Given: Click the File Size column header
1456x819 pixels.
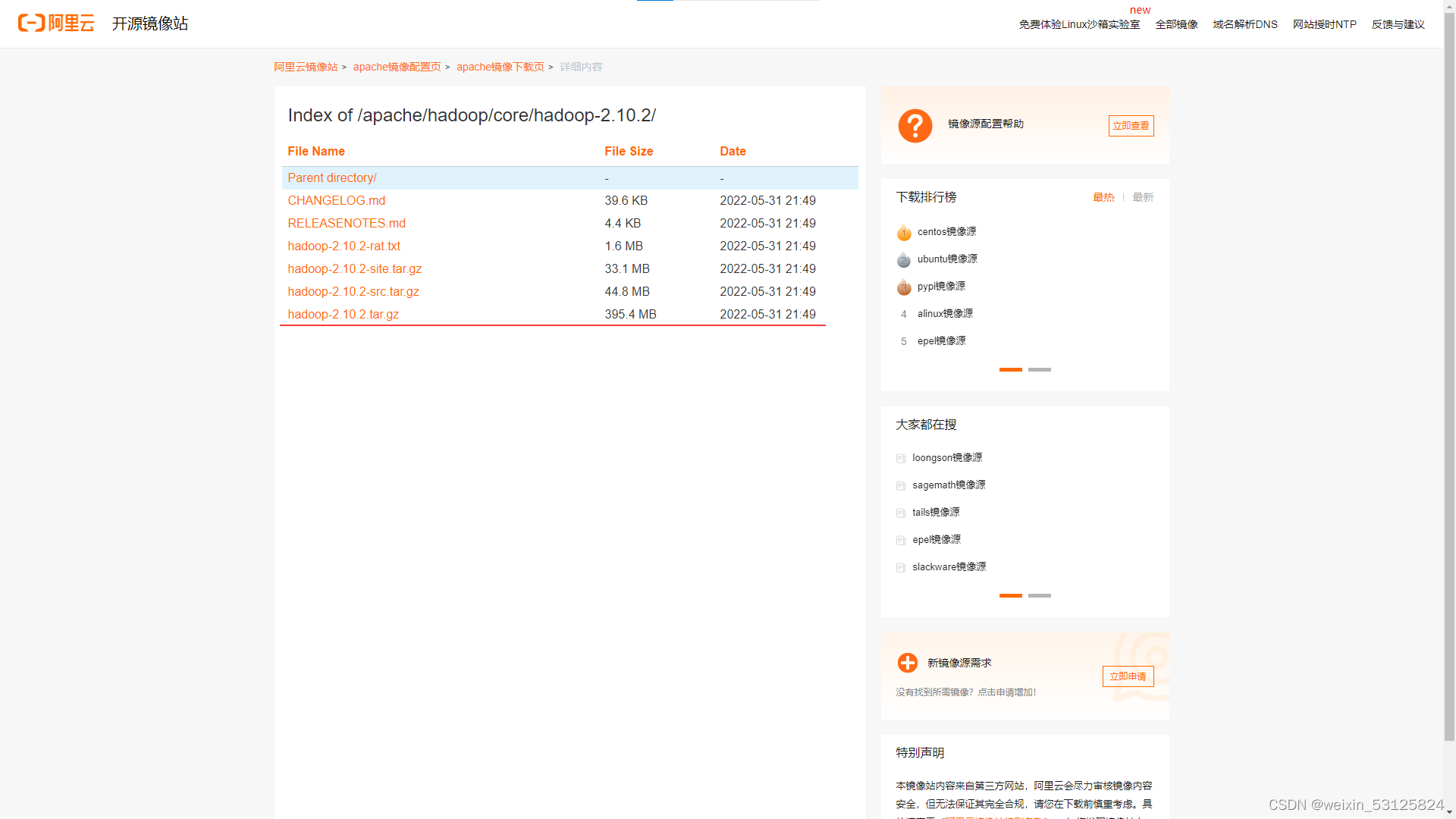Looking at the screenshot, I should pos(629,151).
